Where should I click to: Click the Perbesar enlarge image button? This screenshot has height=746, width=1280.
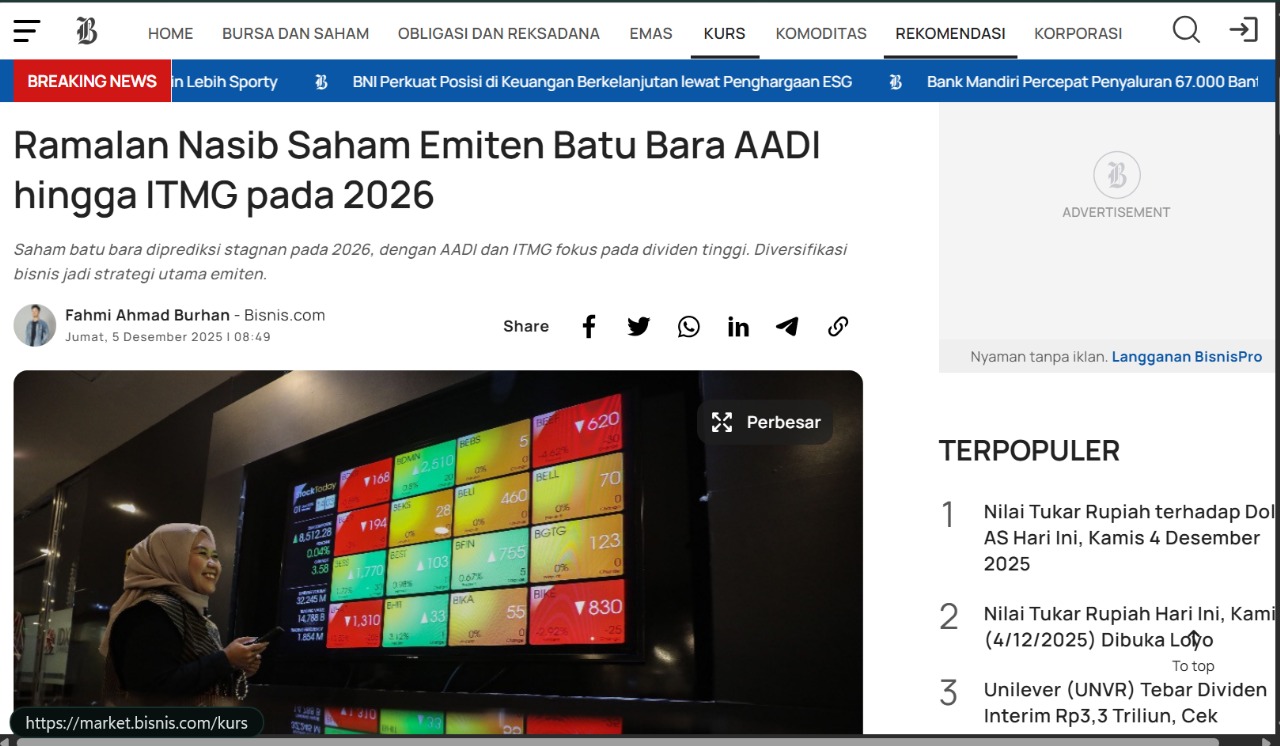(766, 422)
